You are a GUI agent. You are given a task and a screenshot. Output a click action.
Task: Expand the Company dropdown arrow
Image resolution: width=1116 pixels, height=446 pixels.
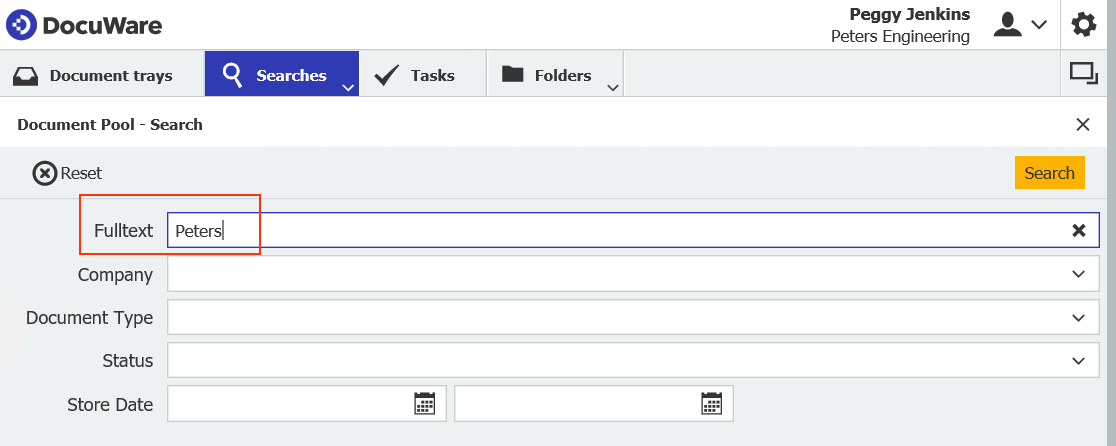pos(1078,274)
